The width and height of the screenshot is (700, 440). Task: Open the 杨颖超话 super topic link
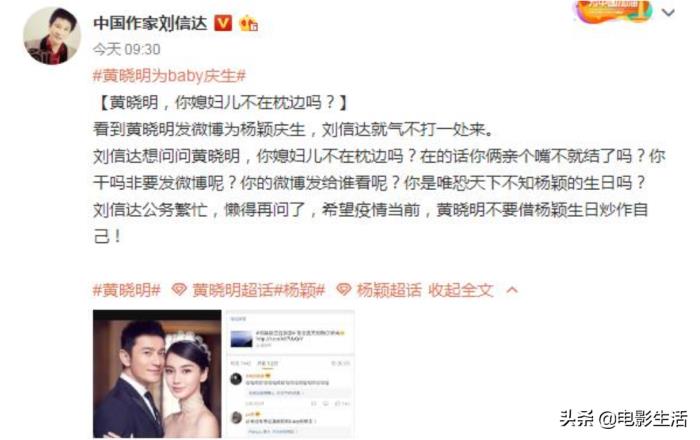(x=389, y=290)
